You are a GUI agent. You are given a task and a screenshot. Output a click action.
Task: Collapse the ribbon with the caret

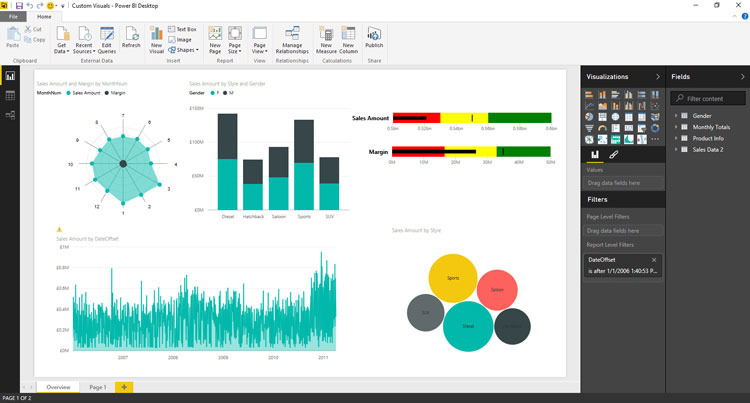[735, 16]
